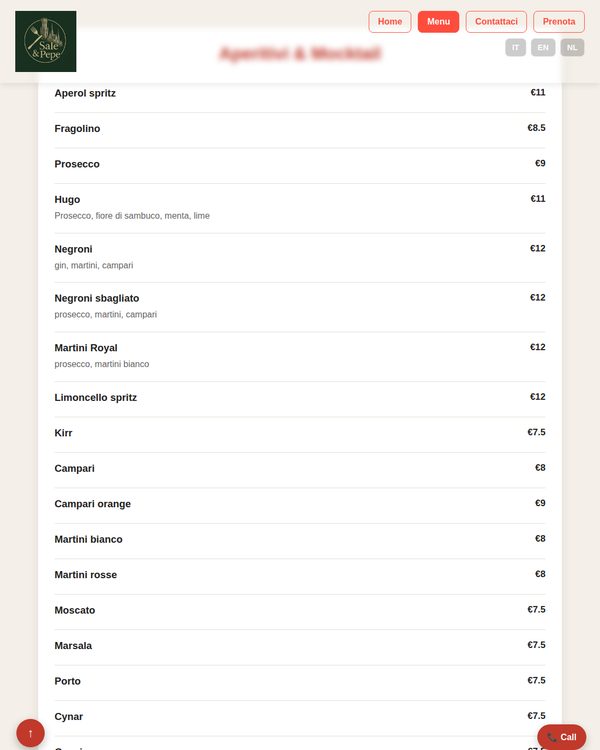Open the Home page
600x750 pixels.
389,22
